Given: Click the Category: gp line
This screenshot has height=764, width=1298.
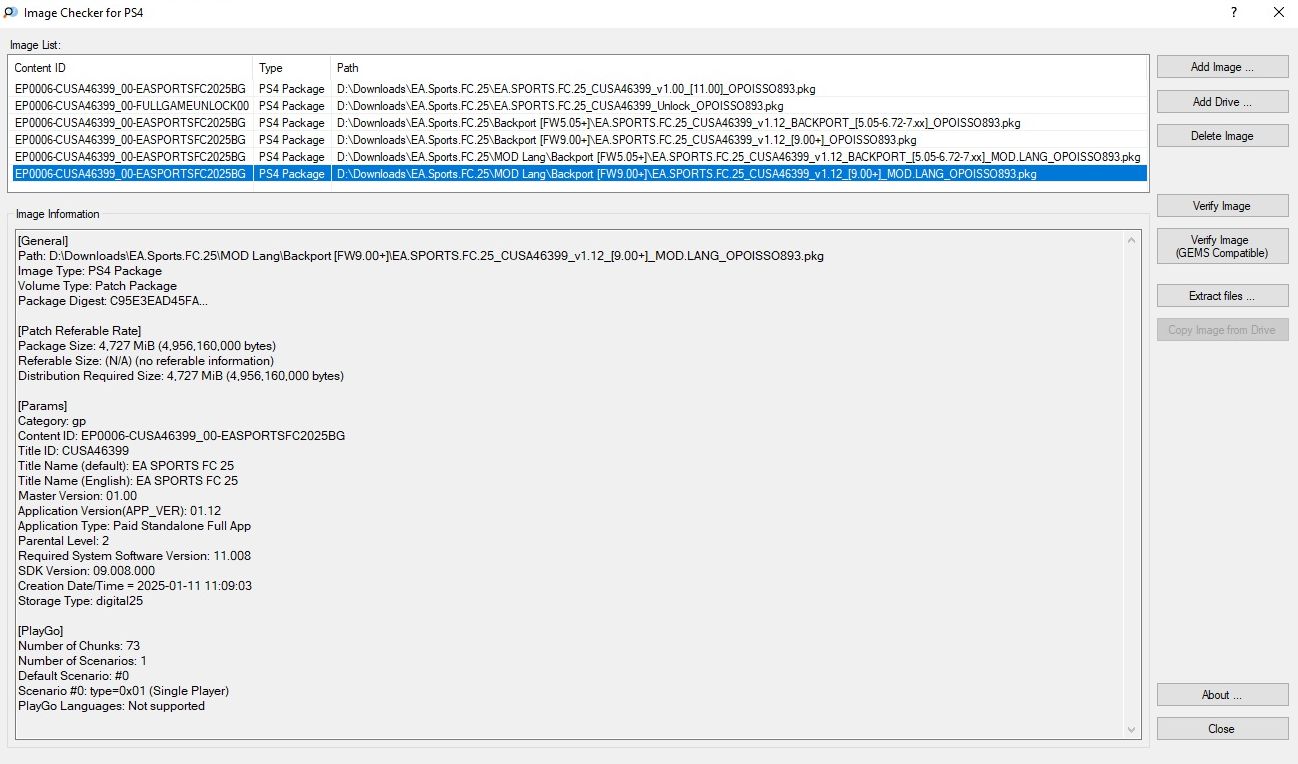Looking at the screenshot, I should coord(52,421).
